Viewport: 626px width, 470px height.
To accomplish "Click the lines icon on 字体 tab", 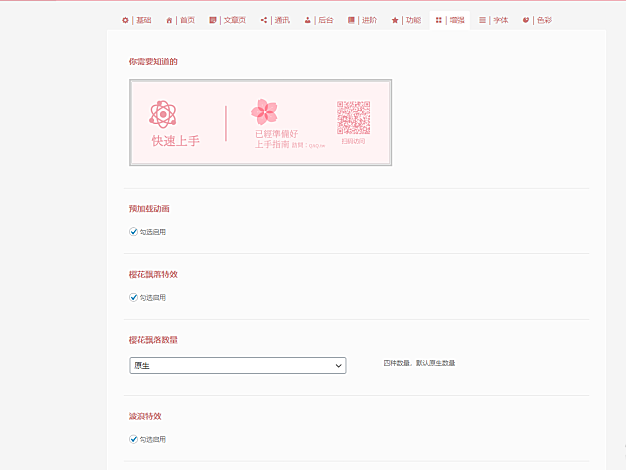I will (x=483, y=20).
